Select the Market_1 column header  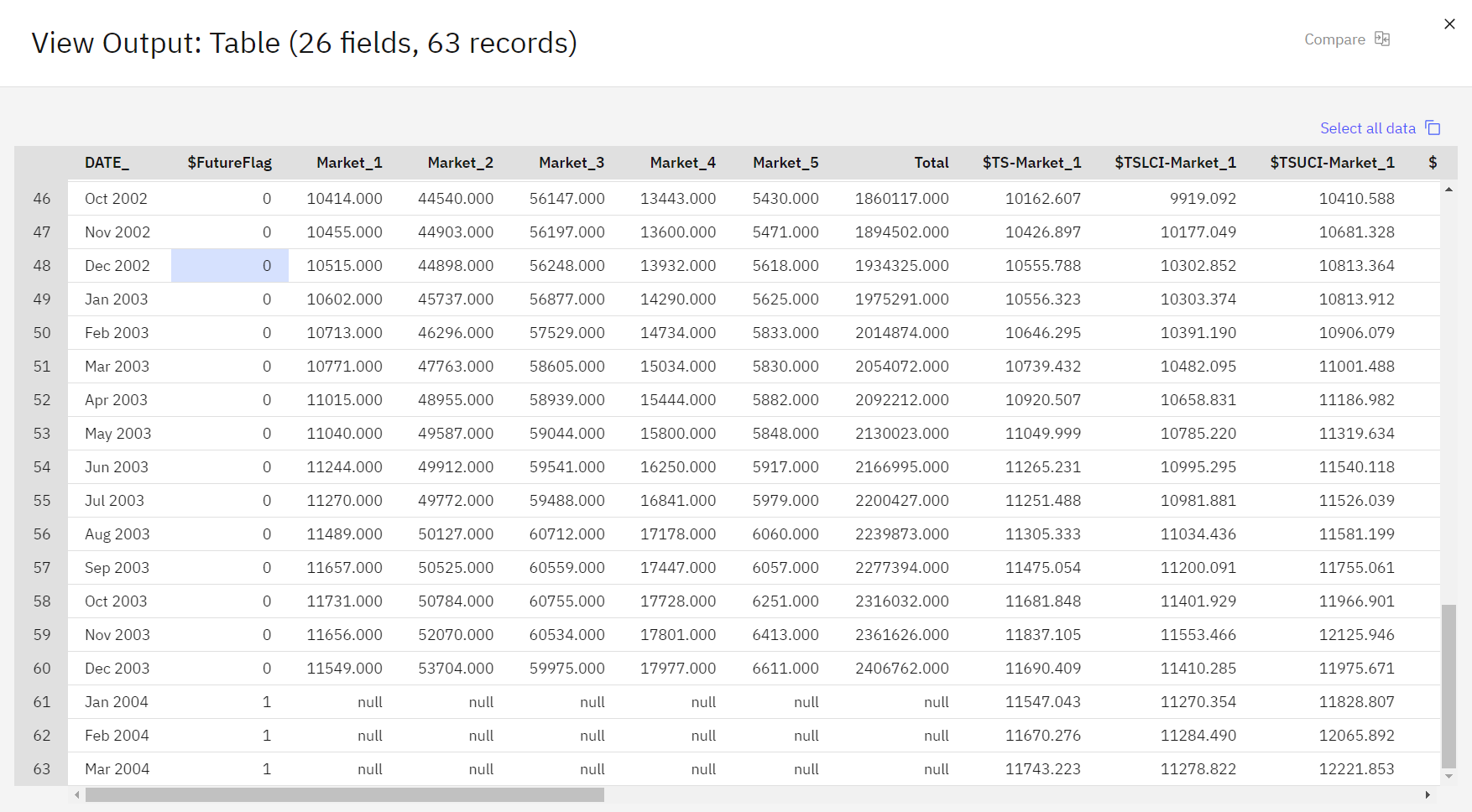point(349,163)
